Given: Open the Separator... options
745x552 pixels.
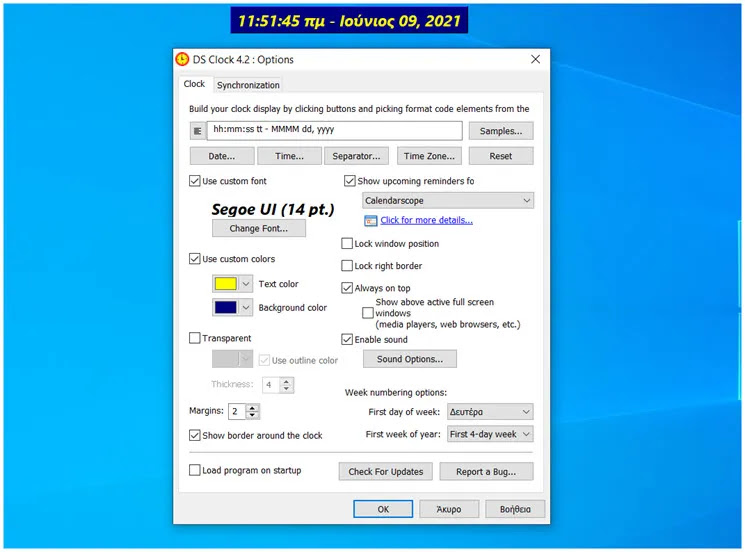Looking at the screenshot, I should coord(356,156).
